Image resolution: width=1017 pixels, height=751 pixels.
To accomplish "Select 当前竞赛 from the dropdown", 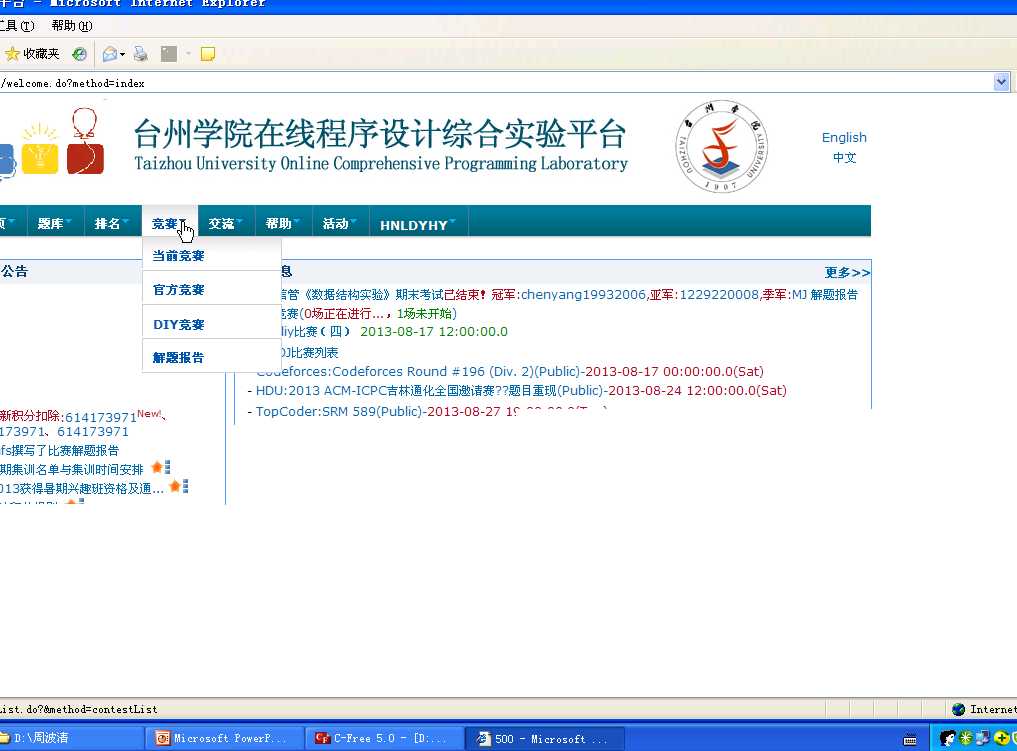I will pyautogui.click(x=211, y=256).
